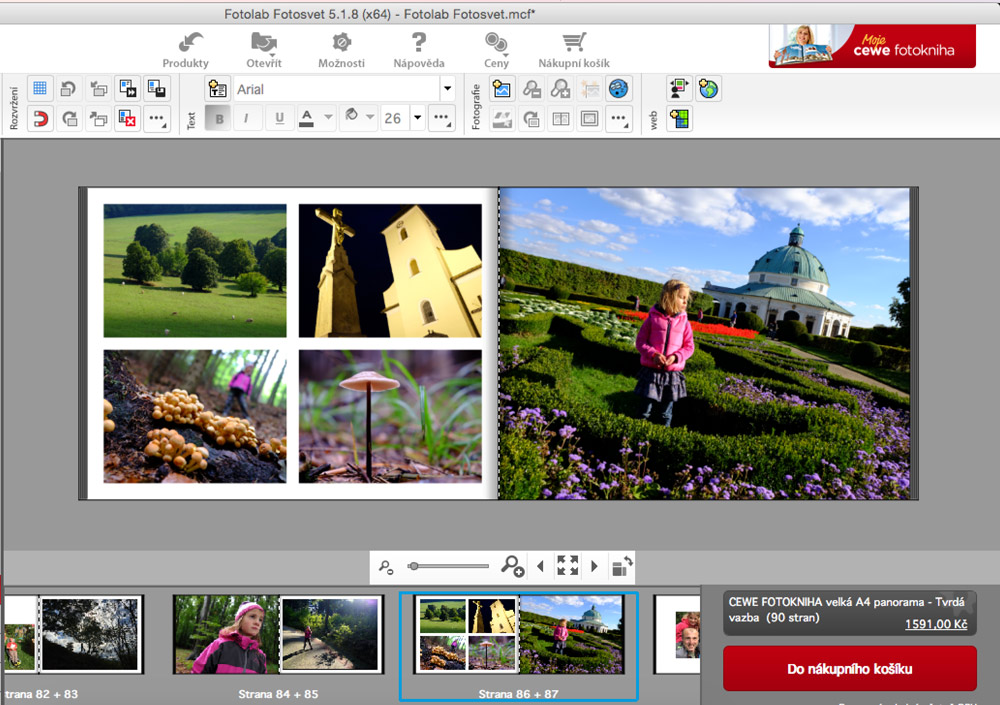Click the 1591,00 Kč price link

[936, 624]
